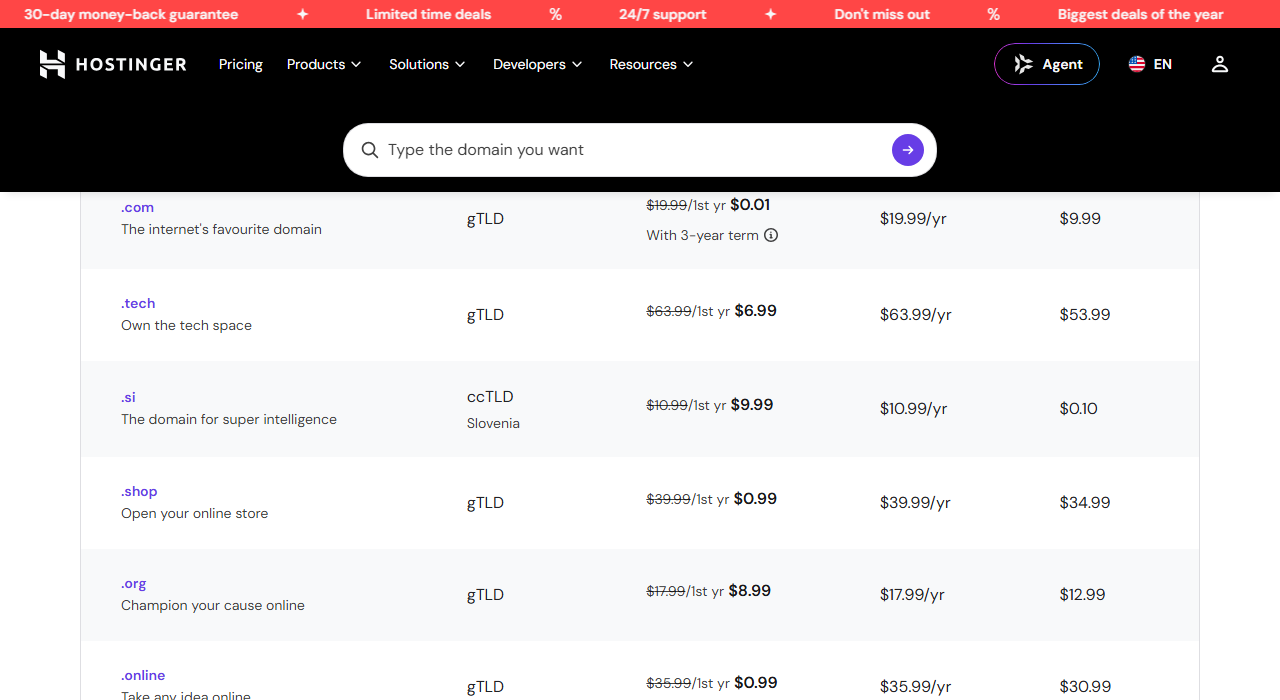
Task: Open the .tech domain link
Action: (138, 303)
